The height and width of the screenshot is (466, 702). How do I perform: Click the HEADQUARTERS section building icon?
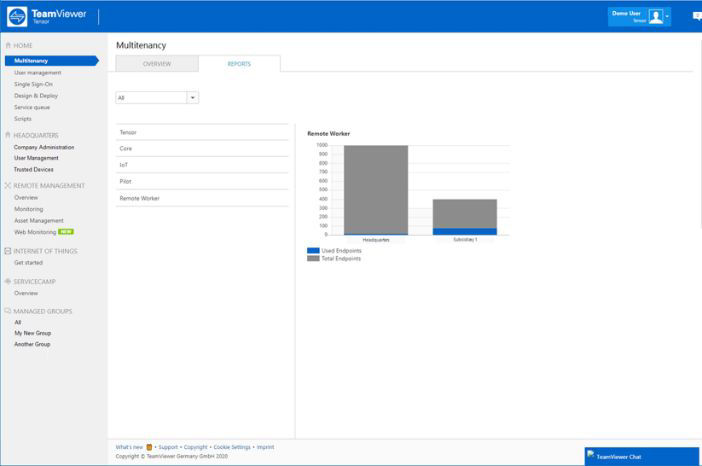[8, 135]
